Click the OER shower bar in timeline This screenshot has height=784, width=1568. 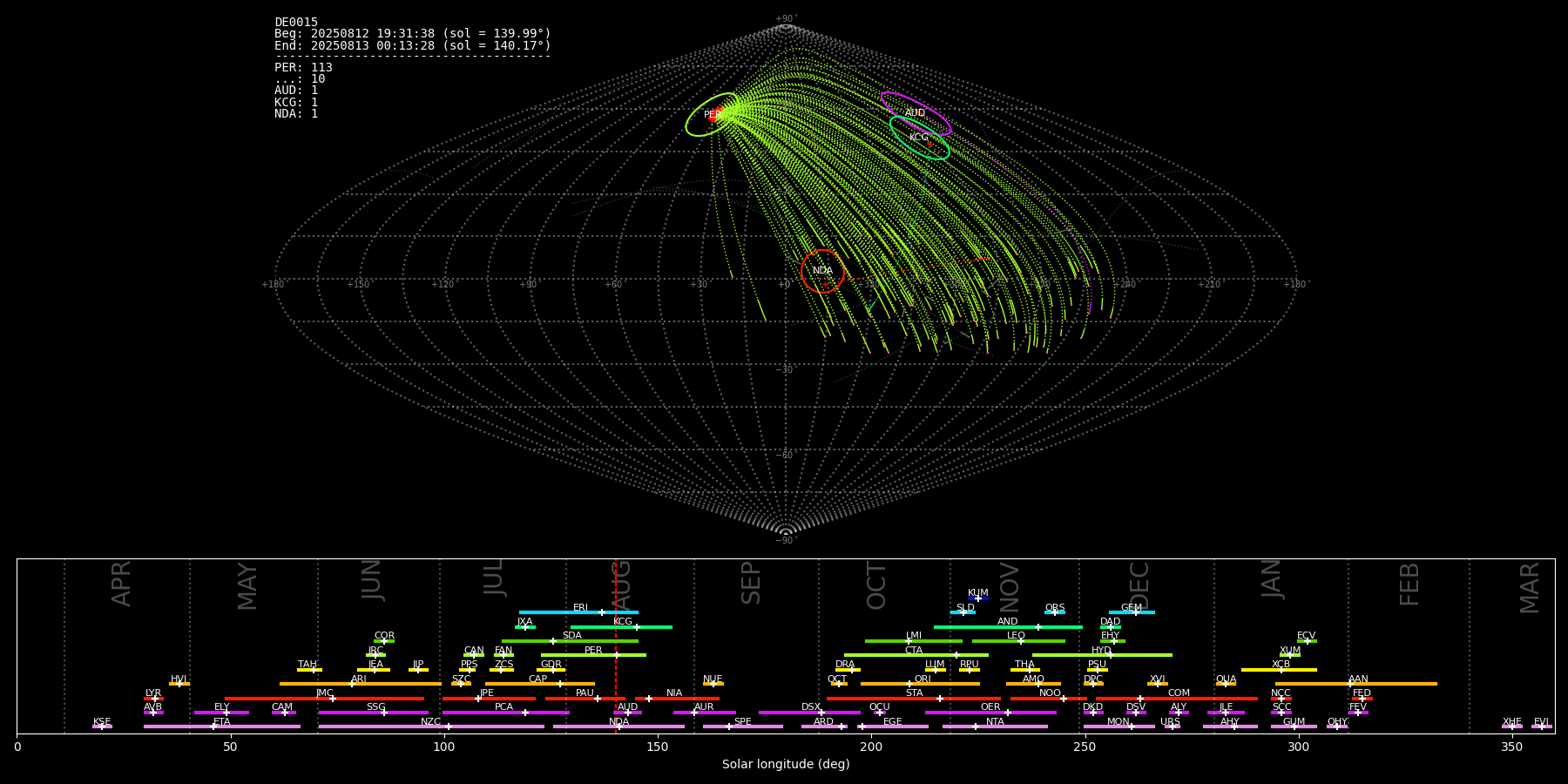990,713
